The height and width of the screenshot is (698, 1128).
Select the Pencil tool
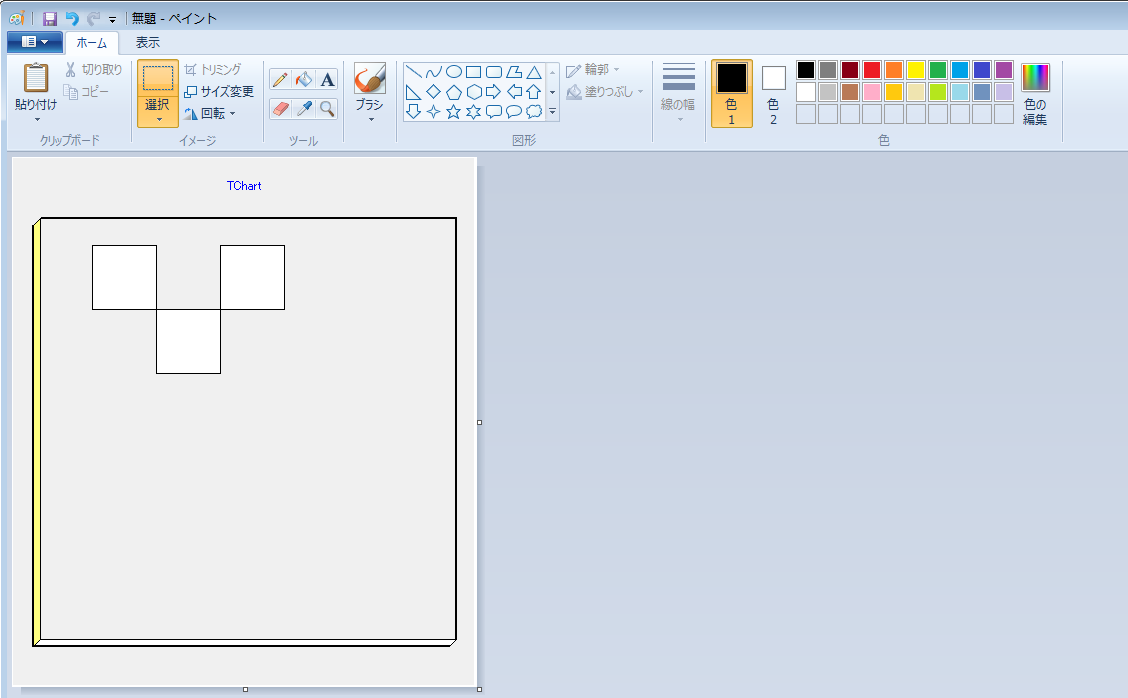tap(280, 78)
